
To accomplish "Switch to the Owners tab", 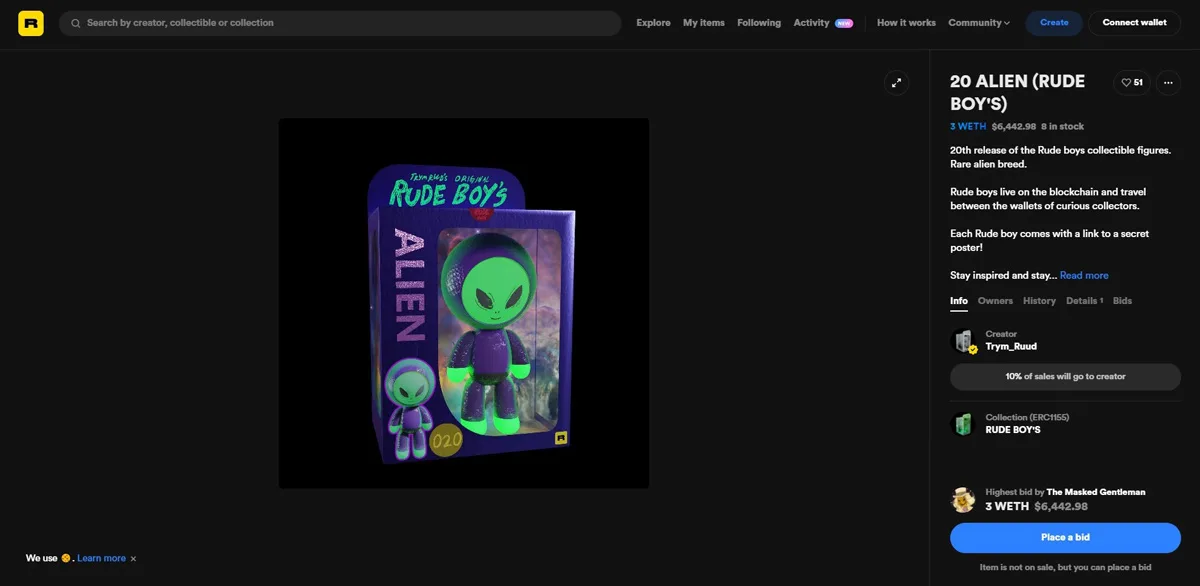I will pos(995,301).
